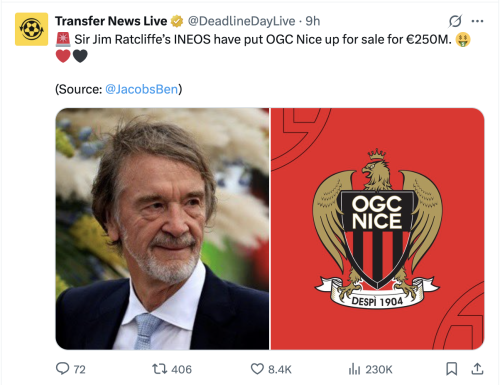Click the gold verified badge
The width and height of the screenshot is (500, 385).
(177, 21)
